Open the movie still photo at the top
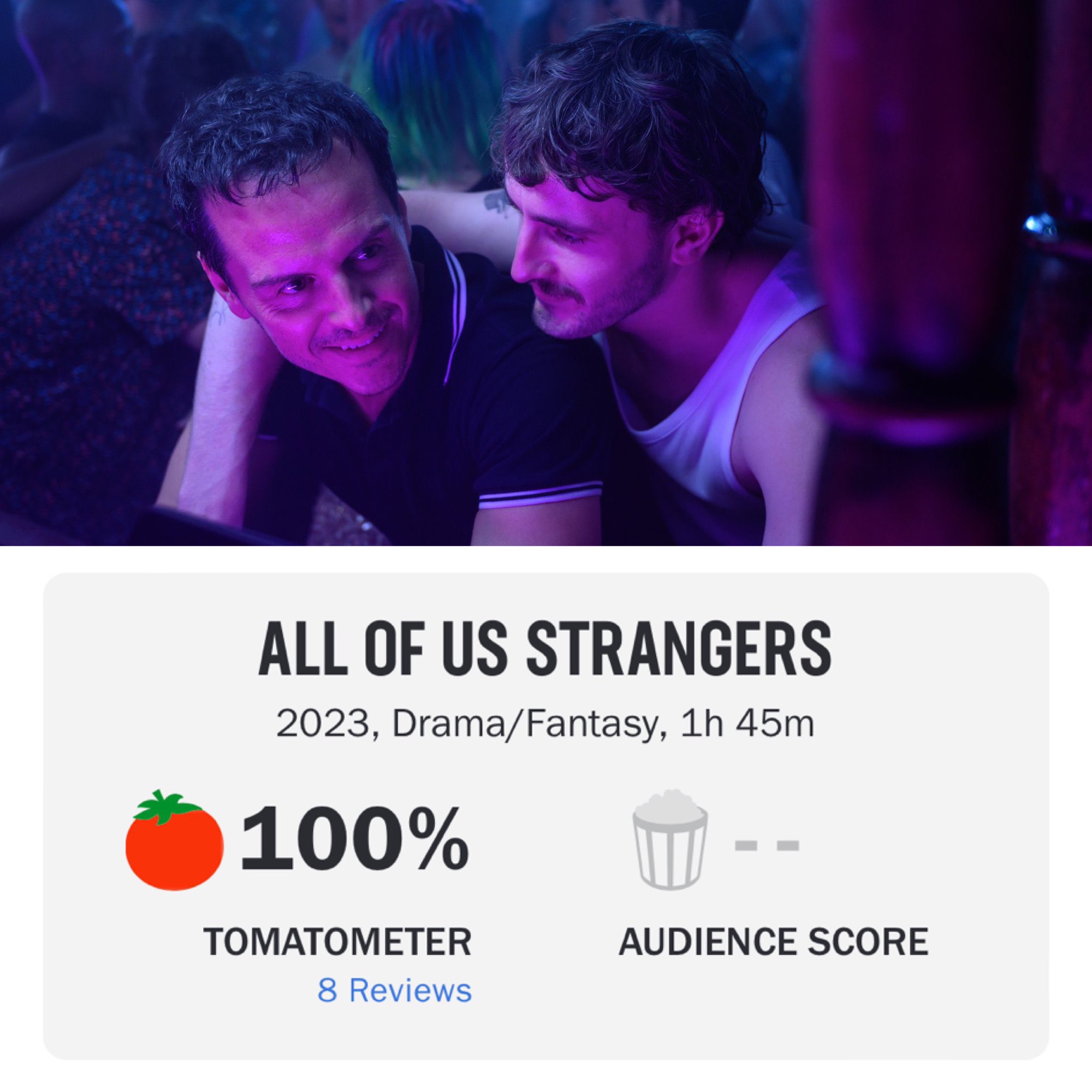 click(546, 272)
